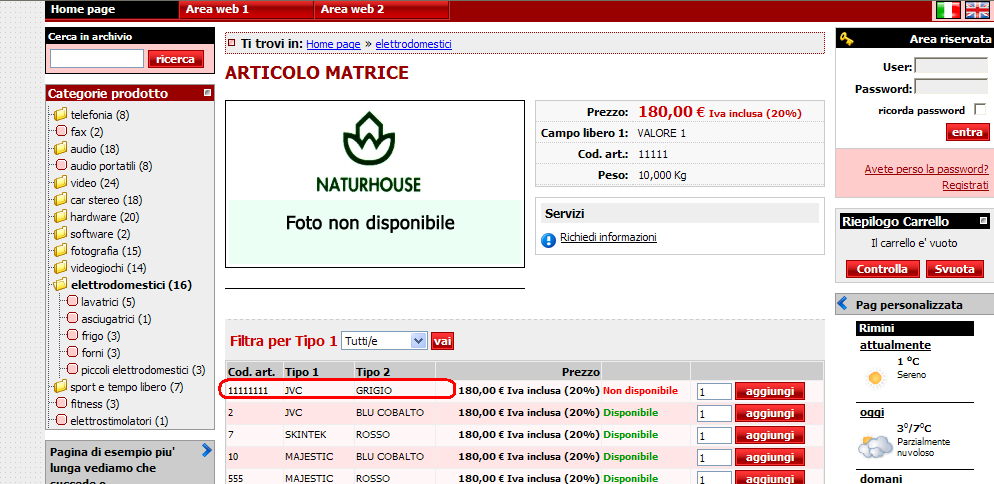Click the ricerca search button

click(176, 59)
